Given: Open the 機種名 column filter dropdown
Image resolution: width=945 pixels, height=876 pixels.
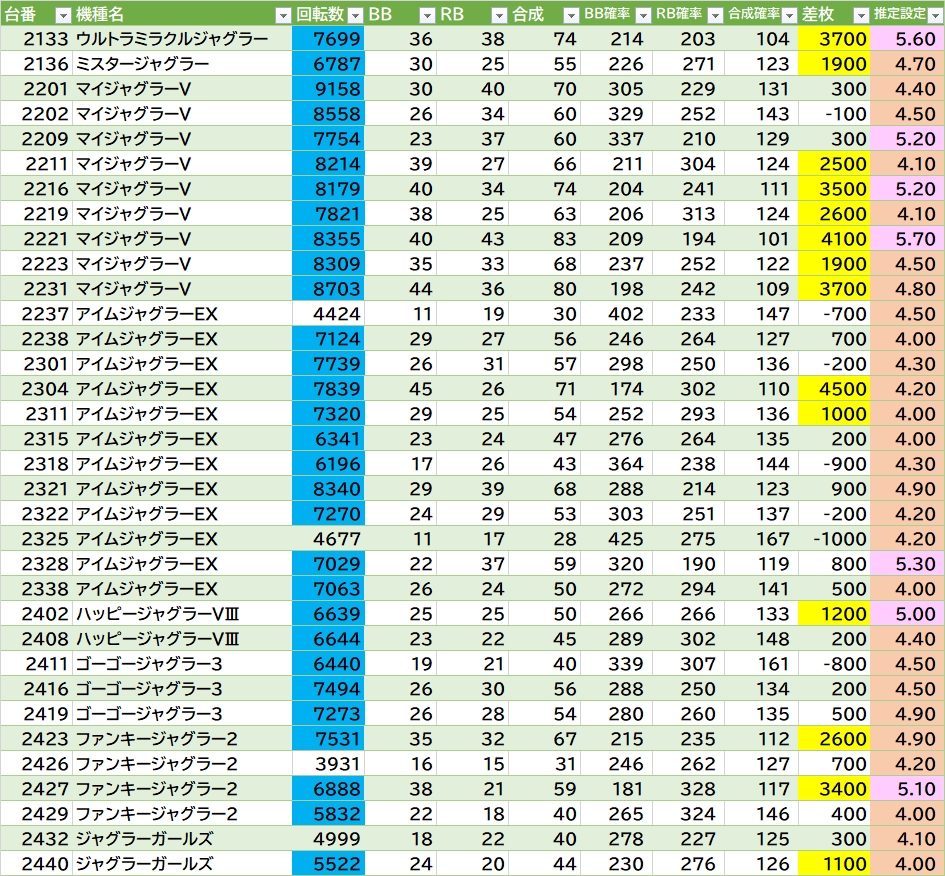Looking at the screenshot, I should (x=283, y=16).
